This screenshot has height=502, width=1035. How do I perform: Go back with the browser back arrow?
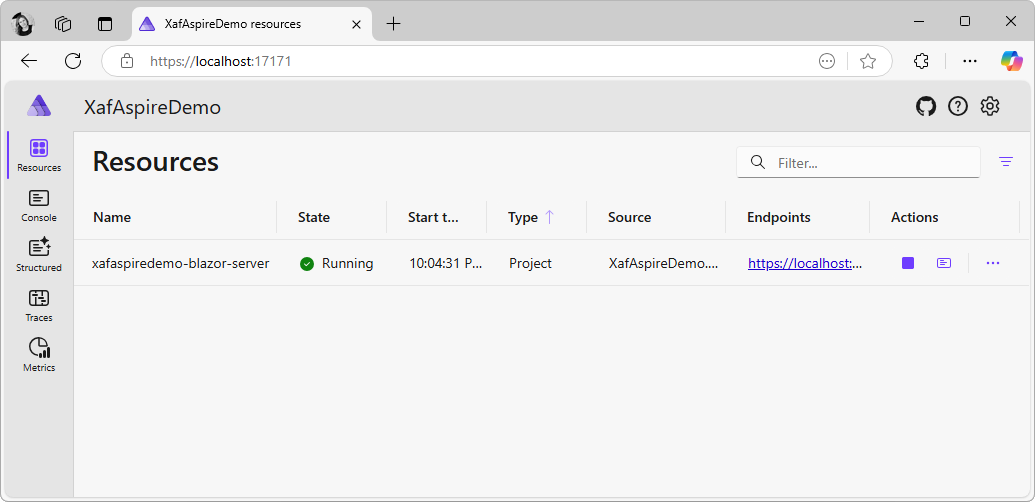pyautogui.click(x=29, y=61)
